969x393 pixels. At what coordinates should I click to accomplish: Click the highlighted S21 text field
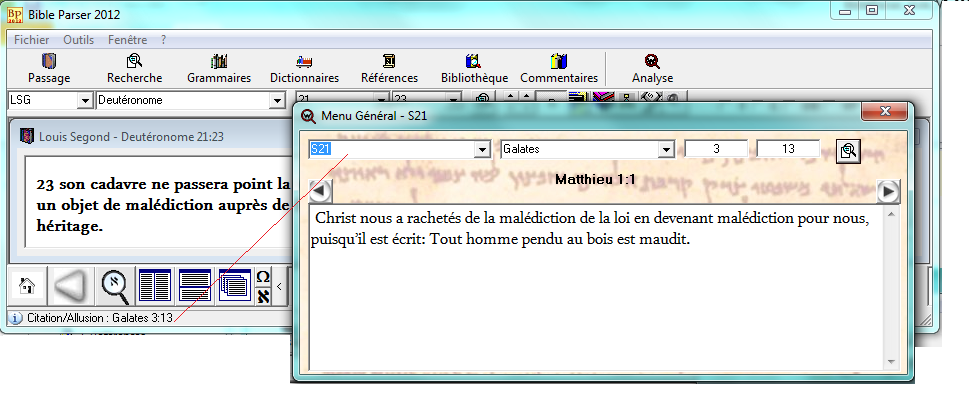pos(391,150)
